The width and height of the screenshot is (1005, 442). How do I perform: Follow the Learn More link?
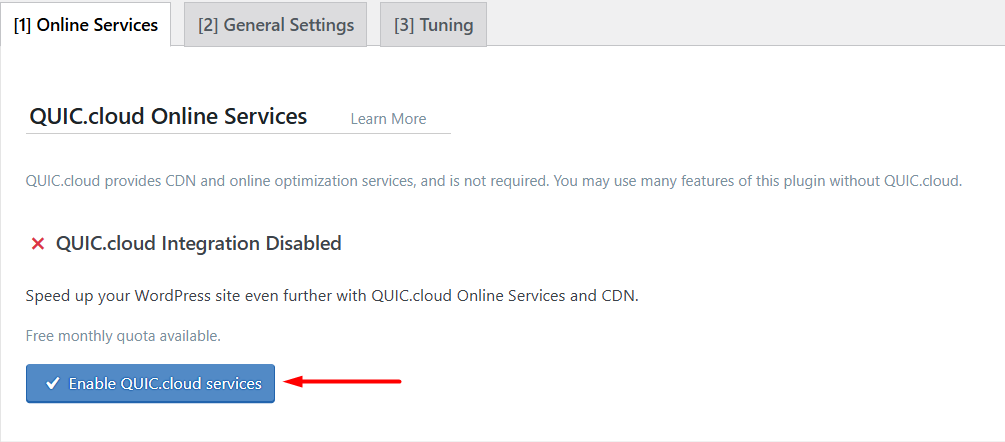coord(388,119)
